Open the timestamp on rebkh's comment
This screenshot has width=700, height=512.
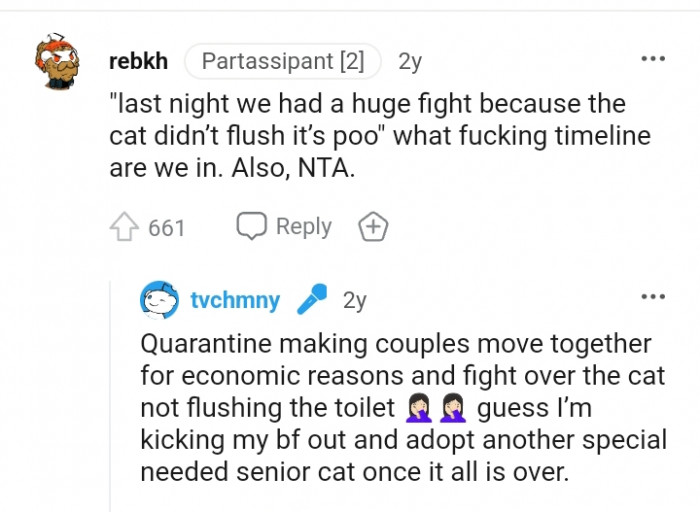[x=410, y=62]
